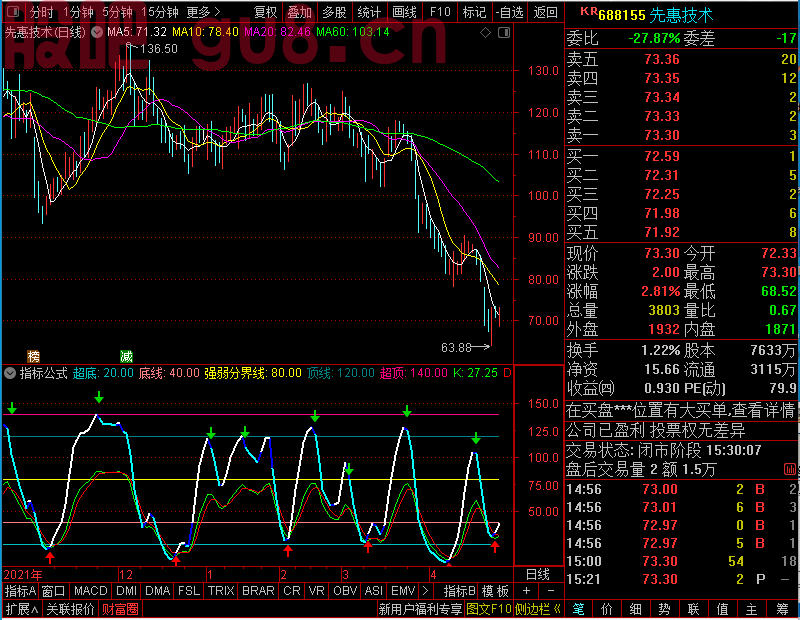This screenshot has width=800, height=620.
Task: Open 图文F10 info page
Action: coord(489,609)
